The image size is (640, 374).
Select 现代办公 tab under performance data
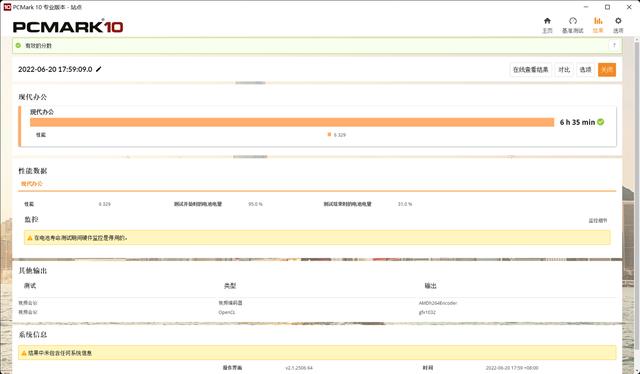32,184
